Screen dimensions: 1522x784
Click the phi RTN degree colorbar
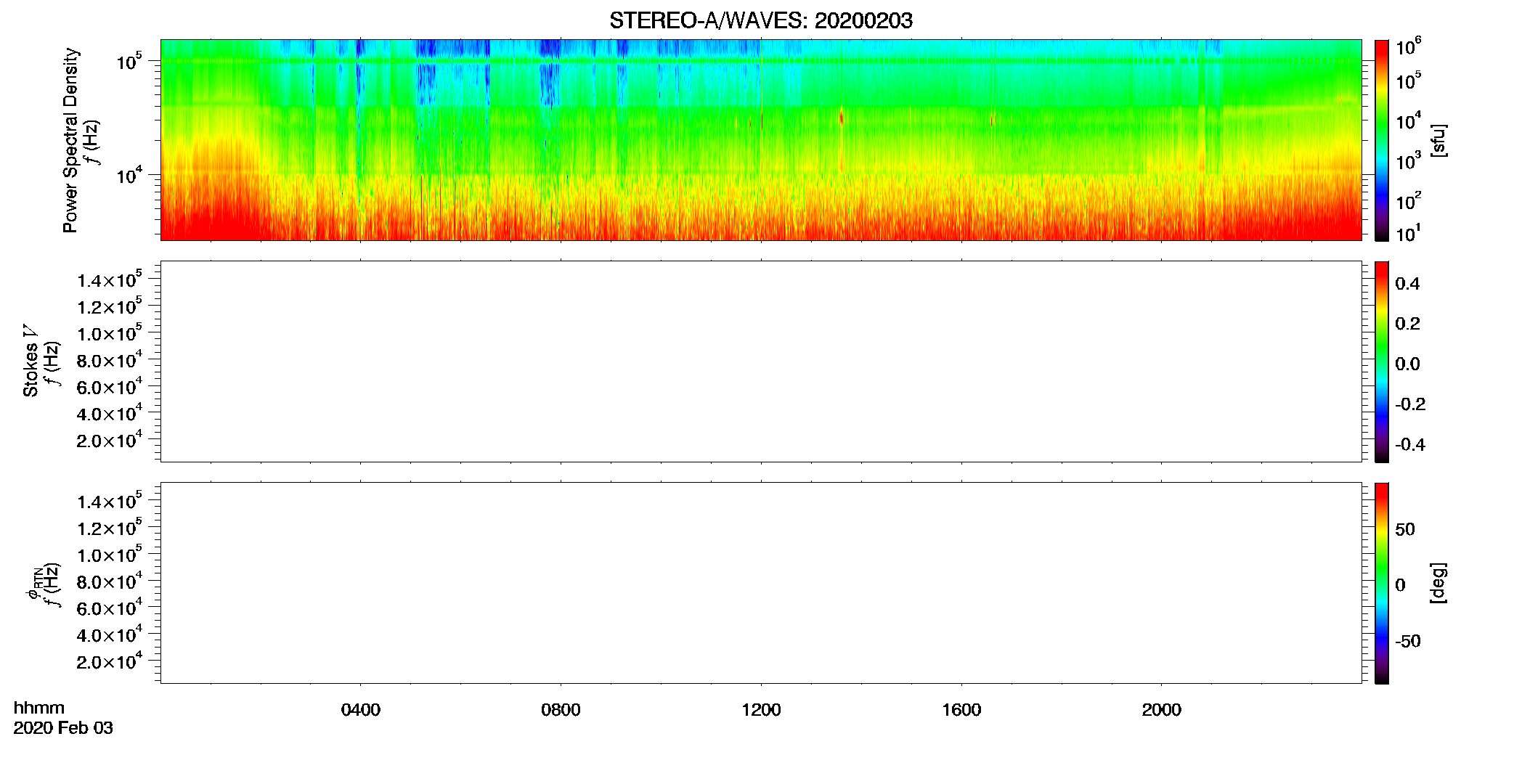pyautogui.click(x=1382, y=583)
